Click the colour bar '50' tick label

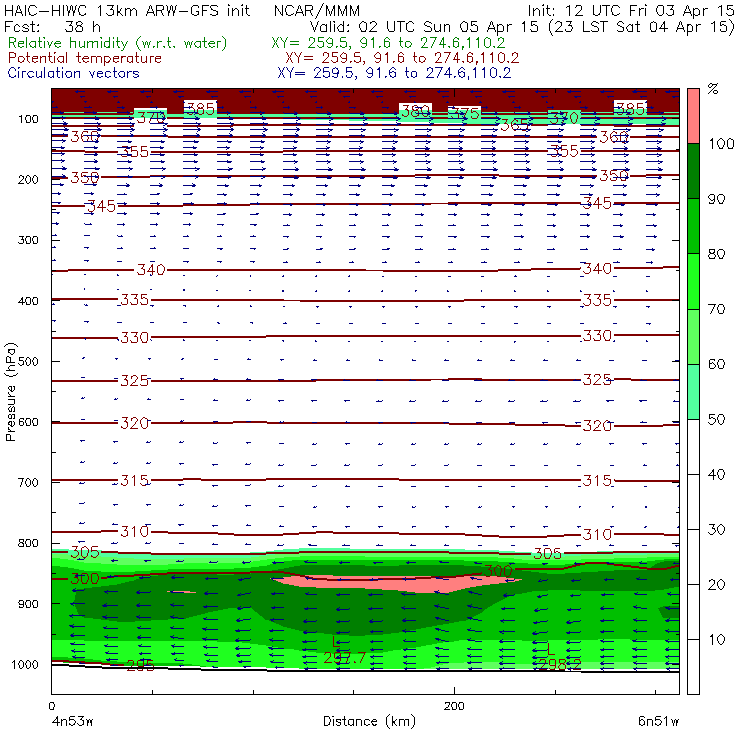click(x=716, y=420)
